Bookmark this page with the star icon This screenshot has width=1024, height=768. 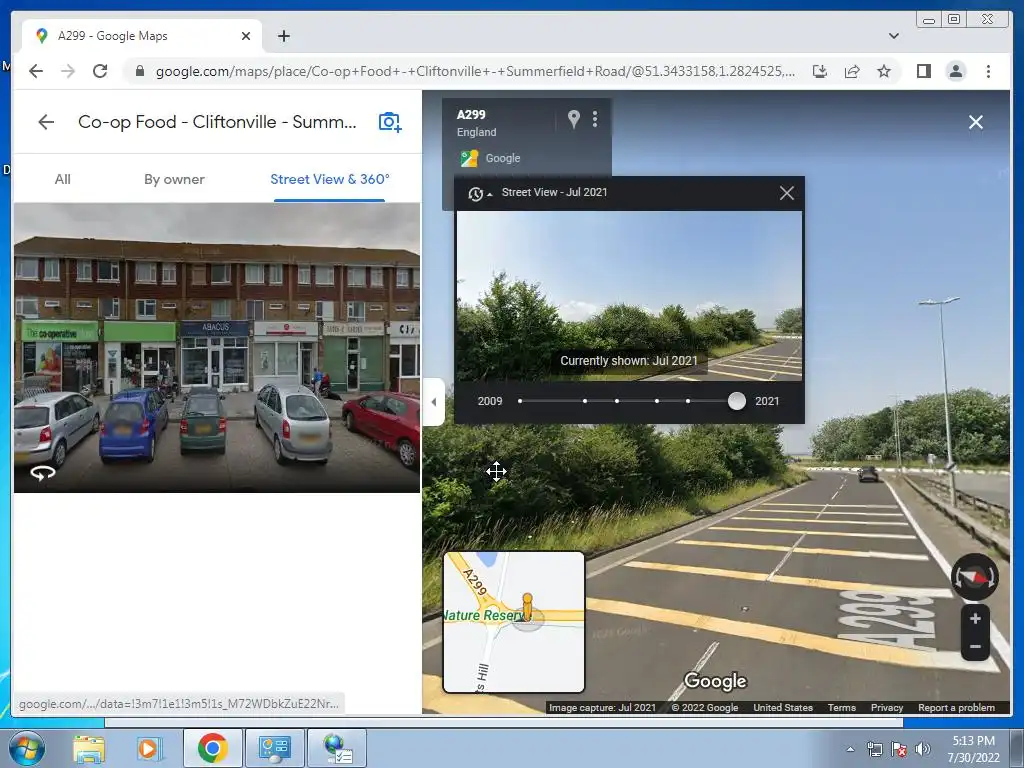pyautogui.click(x=884, y=71)
